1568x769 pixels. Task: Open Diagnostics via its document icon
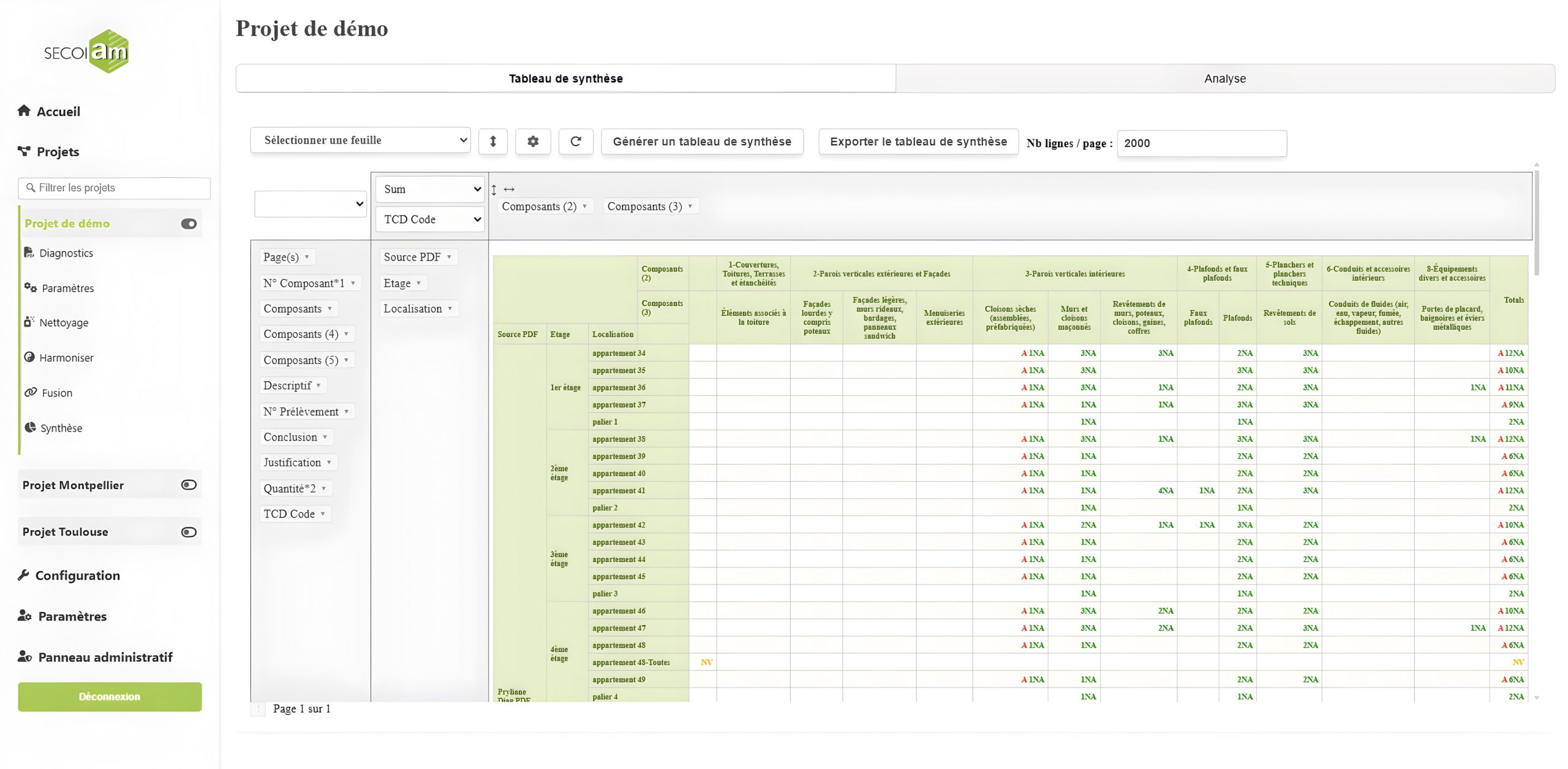point(29,252)
